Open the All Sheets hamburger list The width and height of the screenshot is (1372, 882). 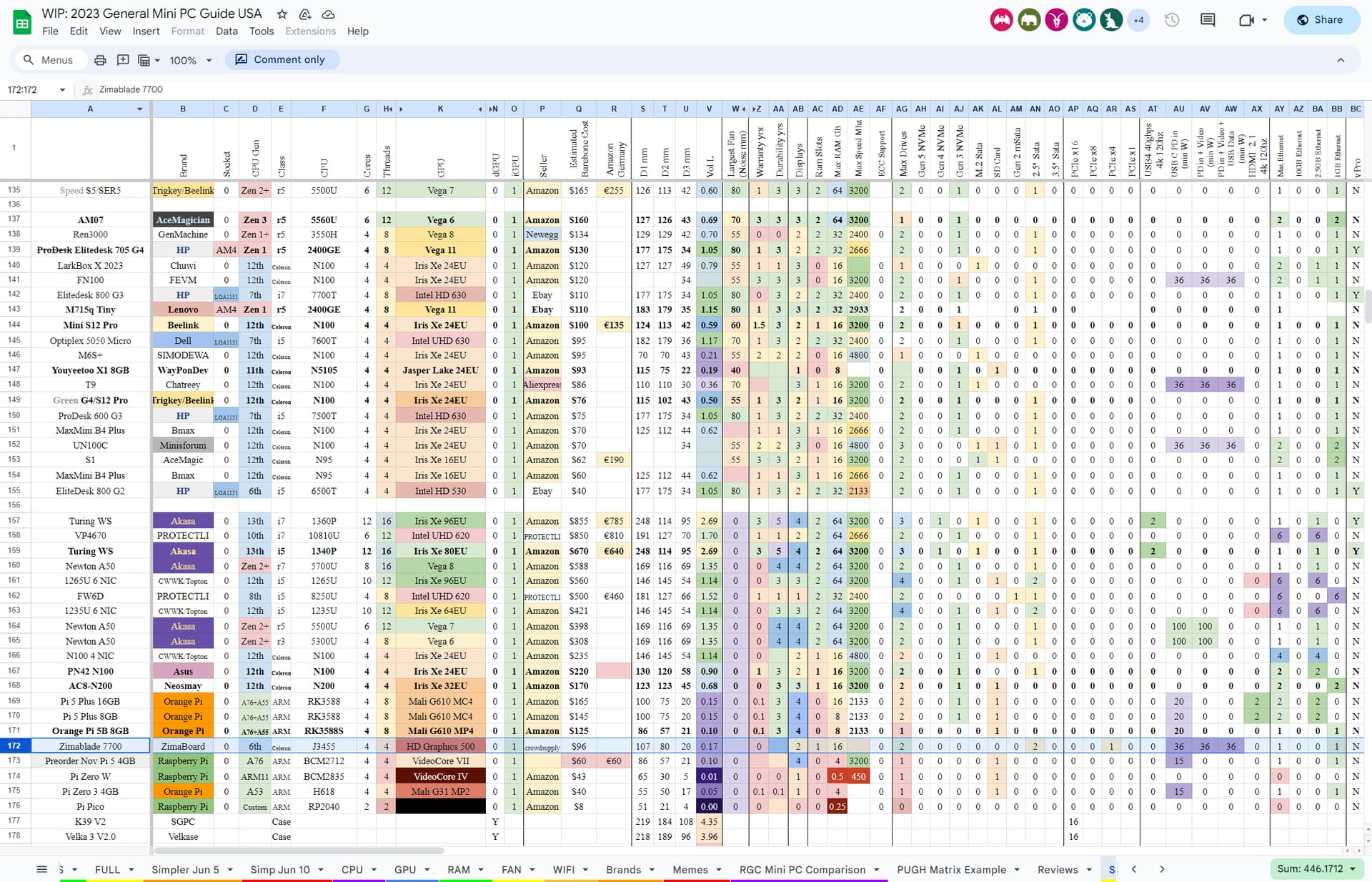pyautogui.click(x=41, y=869)
